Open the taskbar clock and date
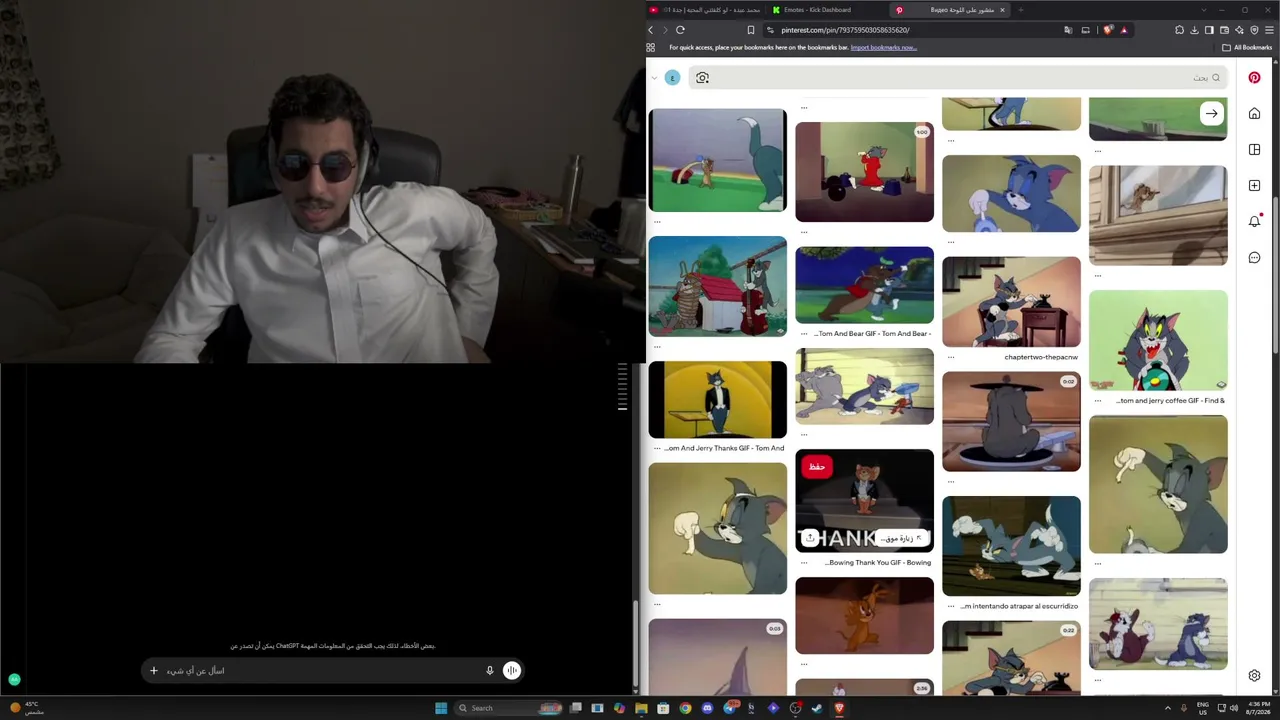Screen dimensions: 1280x720 pos(1258,708)
